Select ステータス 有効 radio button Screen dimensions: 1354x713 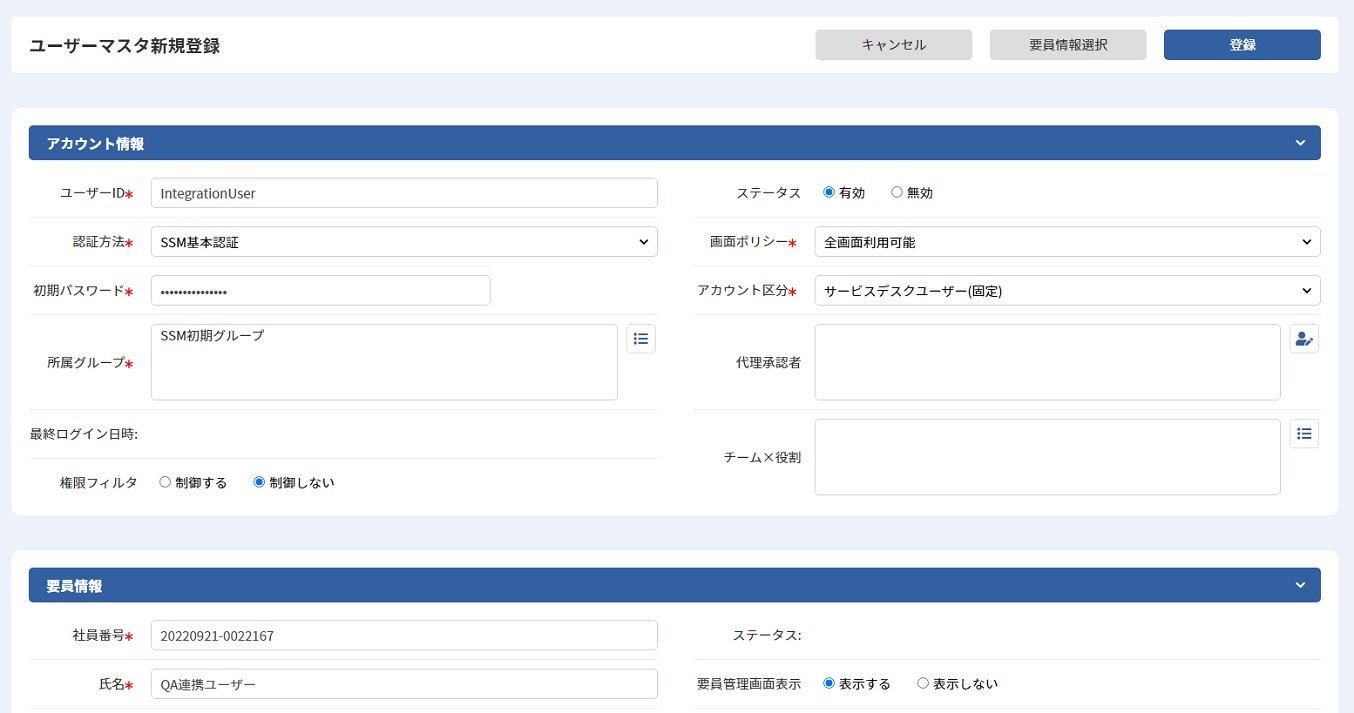(x=829, y=192)
